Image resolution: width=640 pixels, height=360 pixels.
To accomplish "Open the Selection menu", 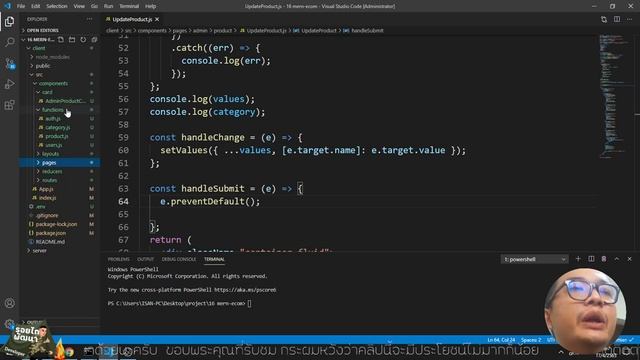I will pos(57,6).
